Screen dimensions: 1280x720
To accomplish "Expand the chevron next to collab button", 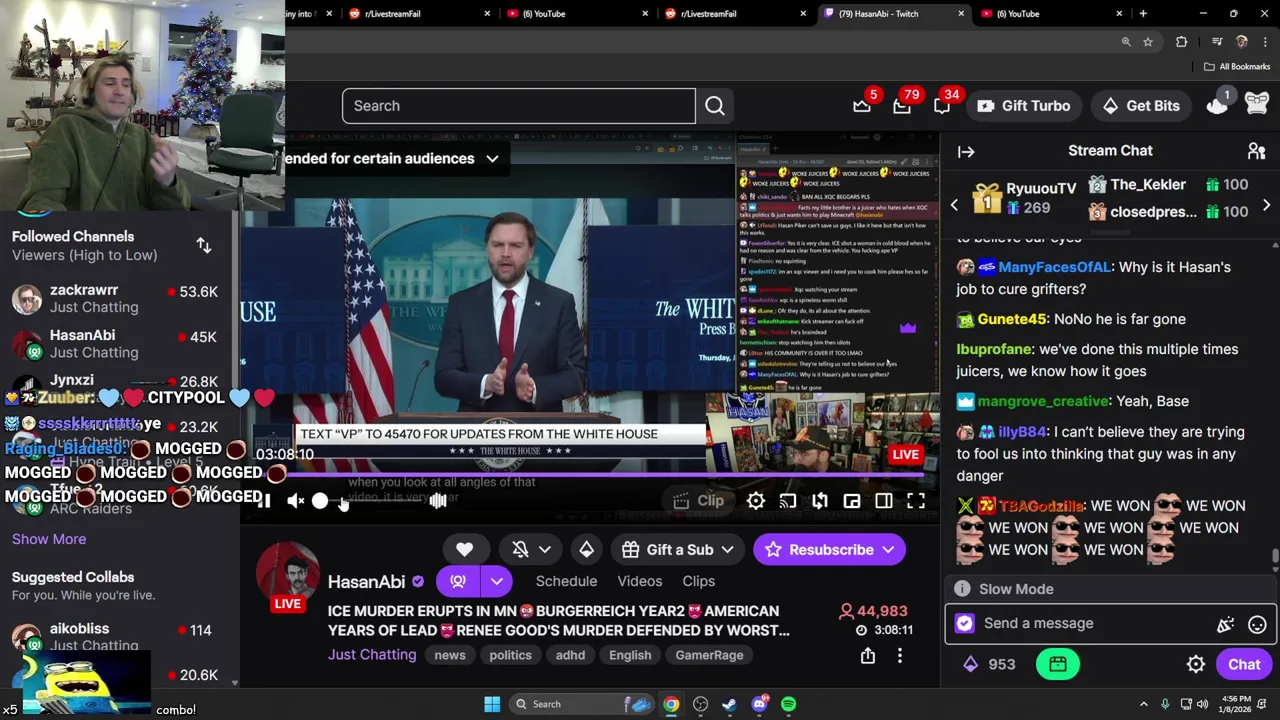I will (x=497, y=581).
